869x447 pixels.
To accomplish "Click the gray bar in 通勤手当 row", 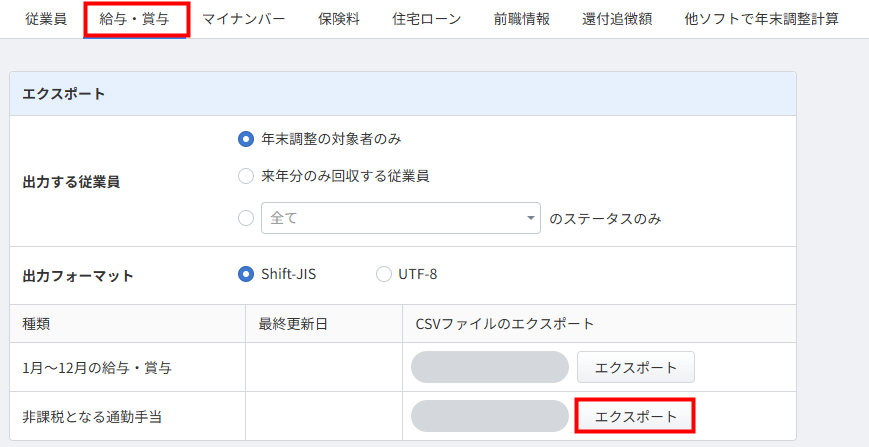I will [x=490, y=416].
